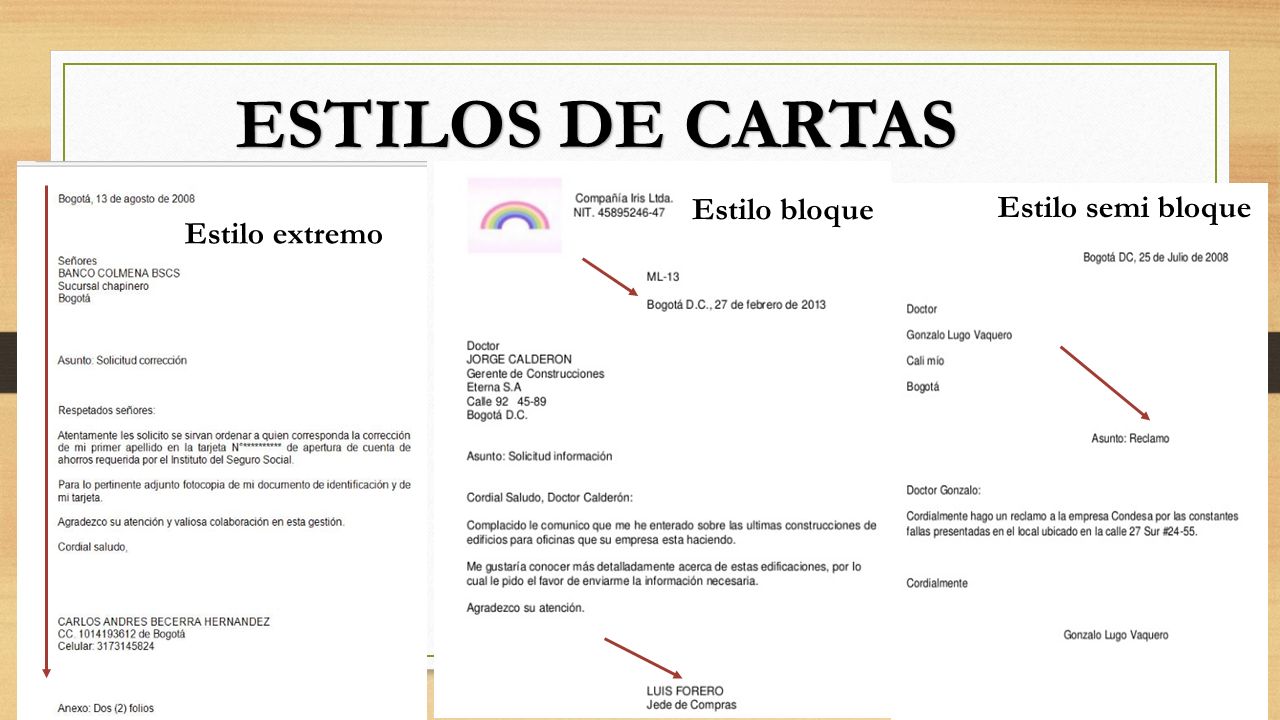Click paragraph starting 'Para lo pertinente adjunto'
1280x720 pixels.
click(x=234, y=491)
